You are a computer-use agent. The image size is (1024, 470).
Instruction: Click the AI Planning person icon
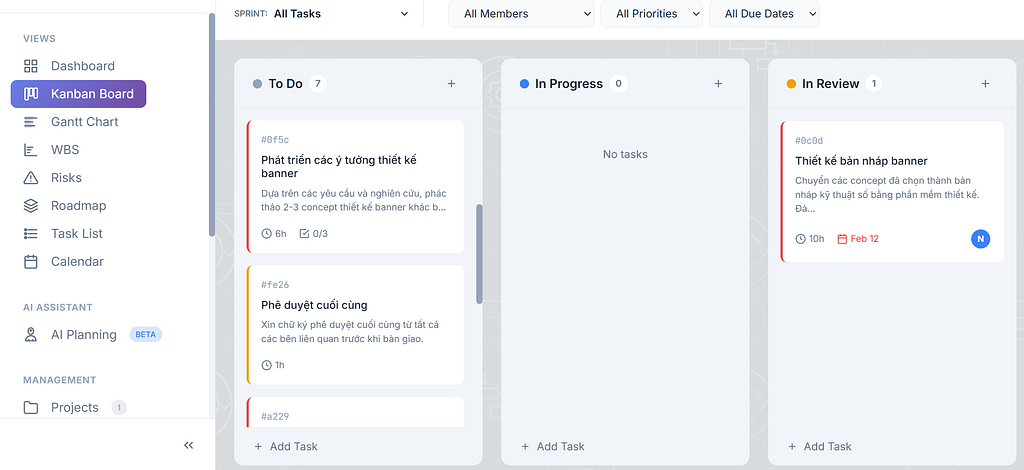(31, 335)
